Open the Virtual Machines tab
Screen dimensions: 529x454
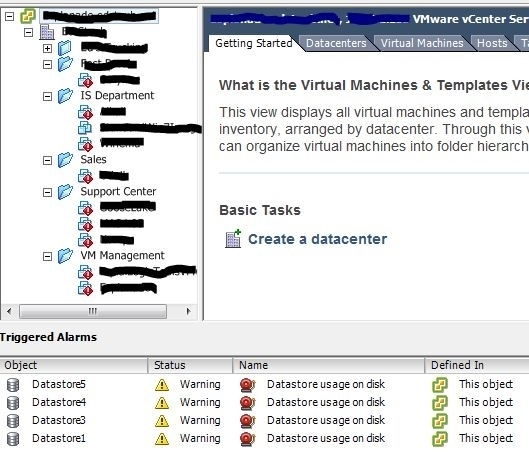422,43
